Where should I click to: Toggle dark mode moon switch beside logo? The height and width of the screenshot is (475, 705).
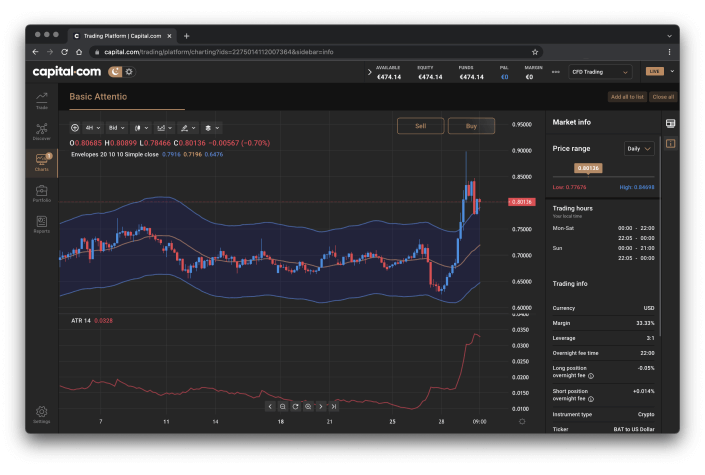(x=115, y=72)
